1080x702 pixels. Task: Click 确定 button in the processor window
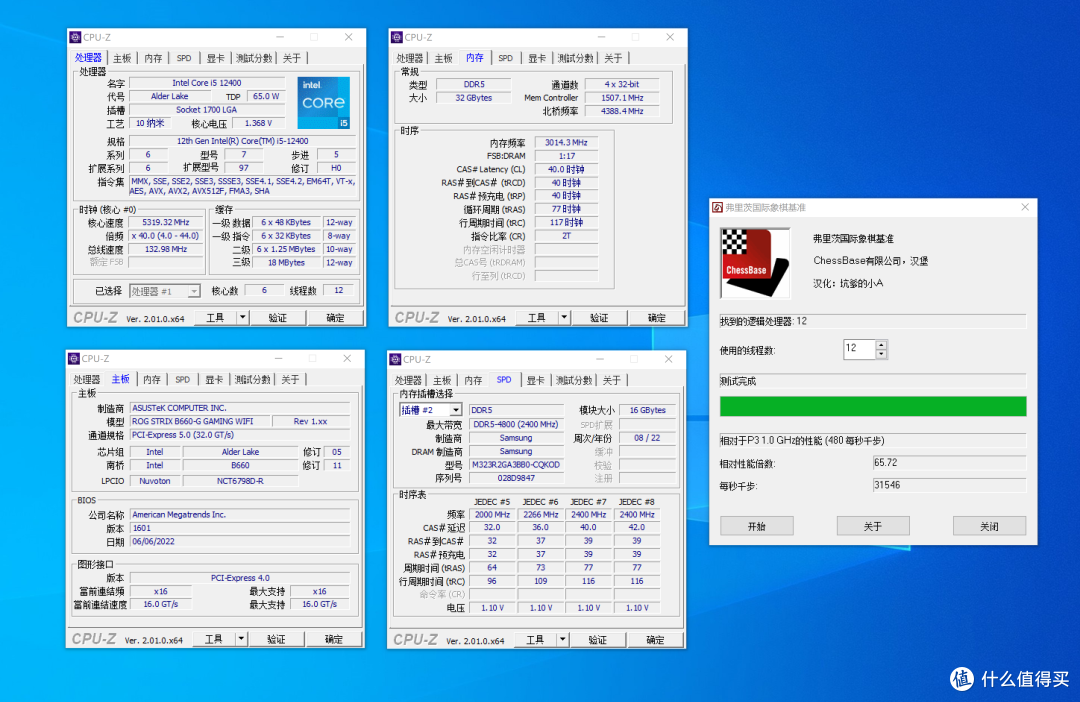tap(335, 318)
